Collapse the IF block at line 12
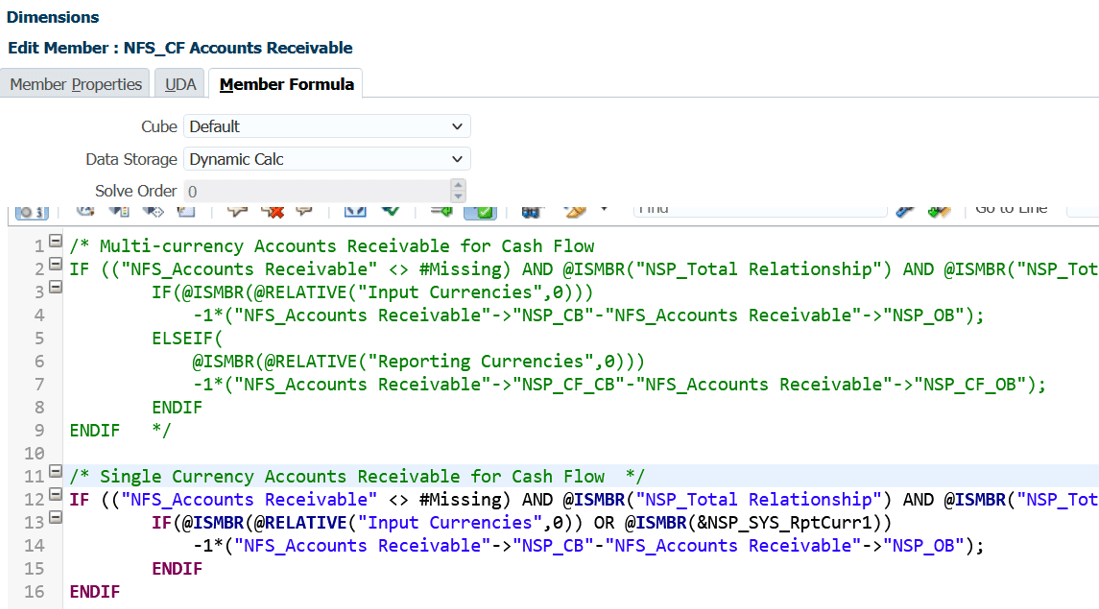This screenshot has height=609, width=1099. pyautogui.click(x=55, y=494)
